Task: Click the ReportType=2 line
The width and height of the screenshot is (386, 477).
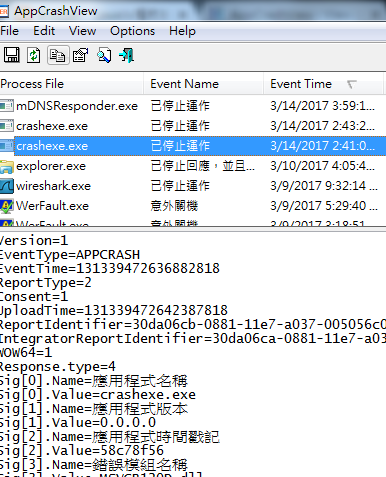Action: [45, 283]
